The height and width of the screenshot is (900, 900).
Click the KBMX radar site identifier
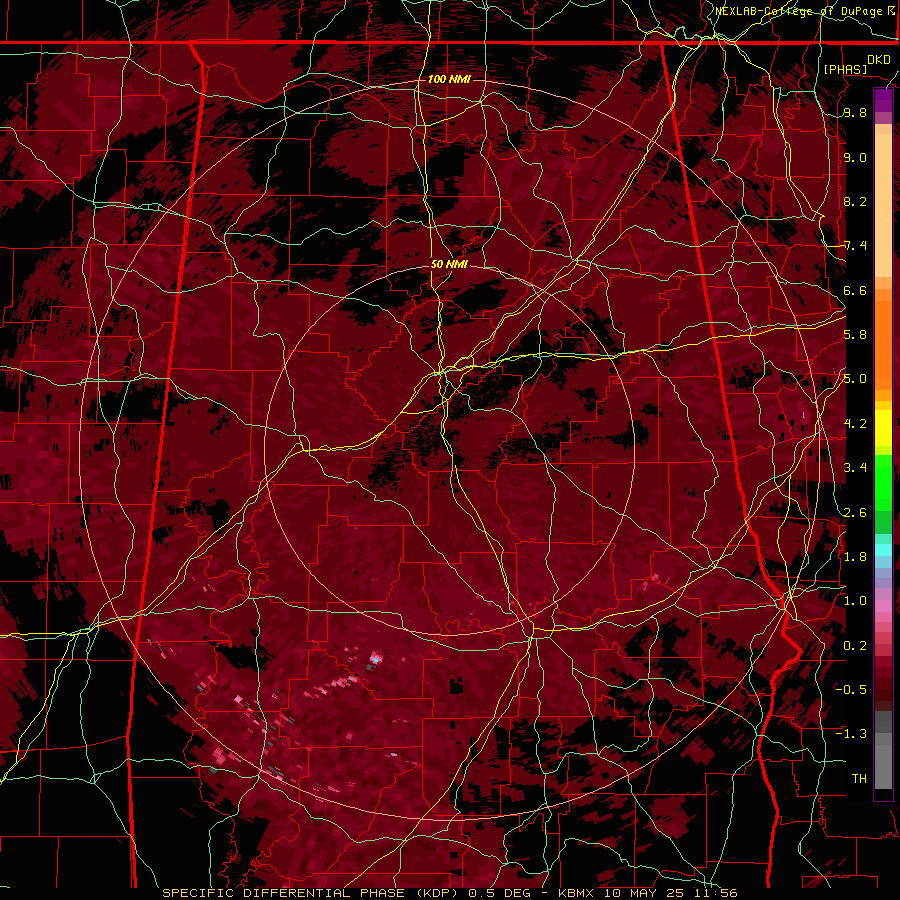[x=577, y=893]
